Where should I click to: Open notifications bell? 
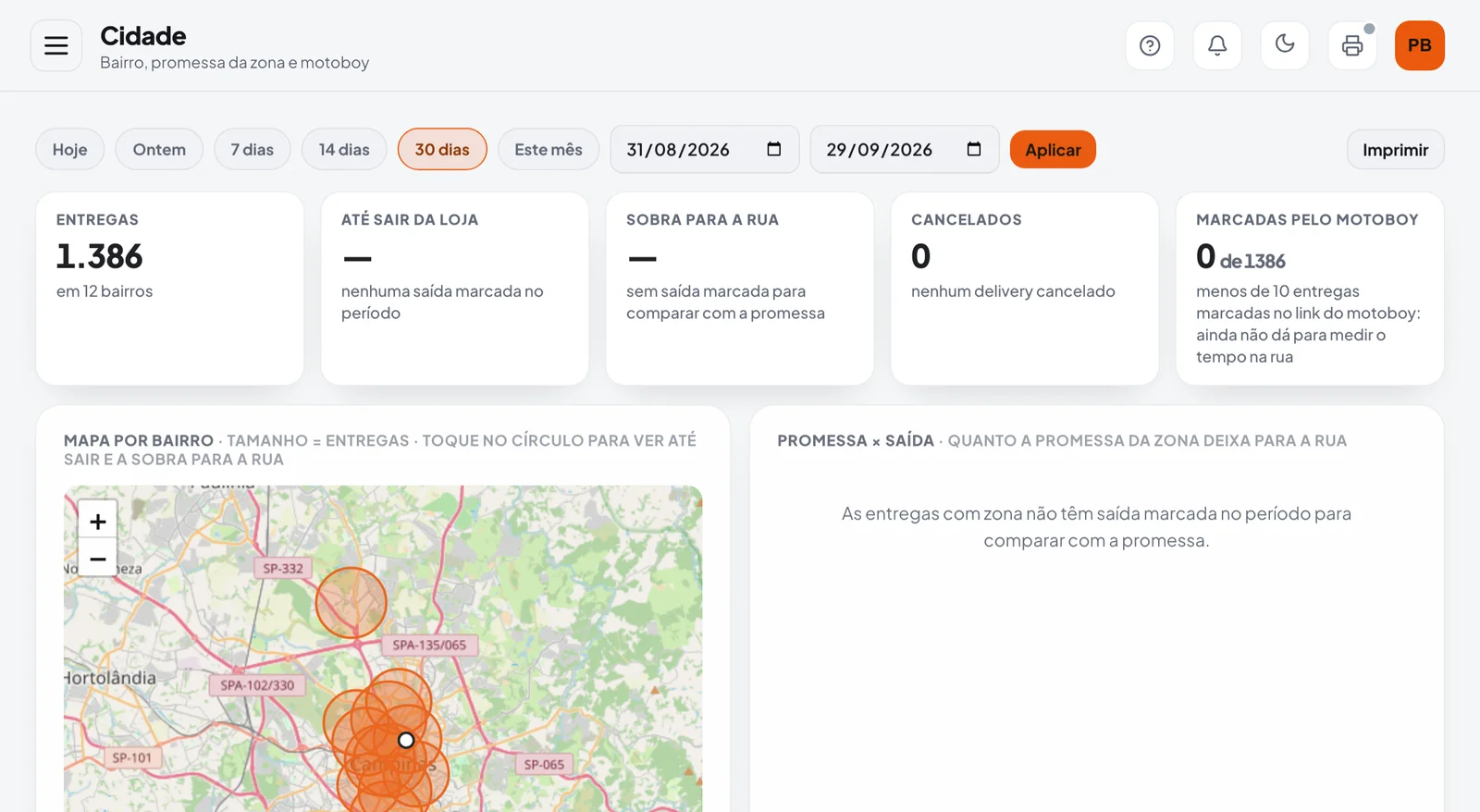click(1217, 45)
